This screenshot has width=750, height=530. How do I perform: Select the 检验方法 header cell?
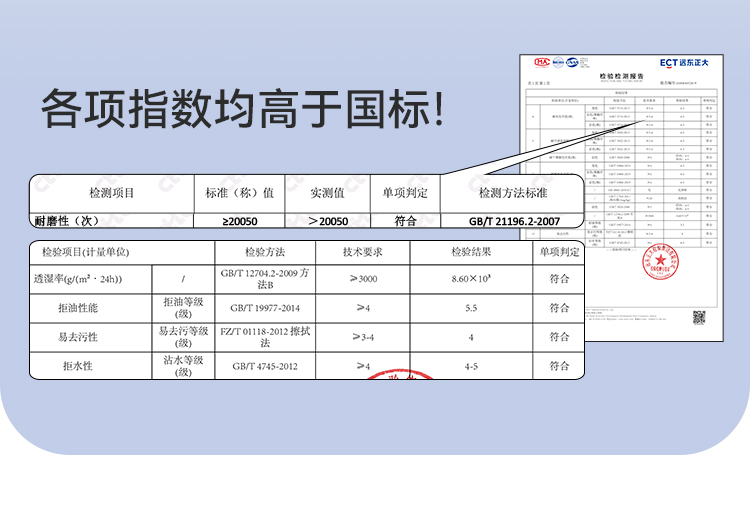[265, 252]
